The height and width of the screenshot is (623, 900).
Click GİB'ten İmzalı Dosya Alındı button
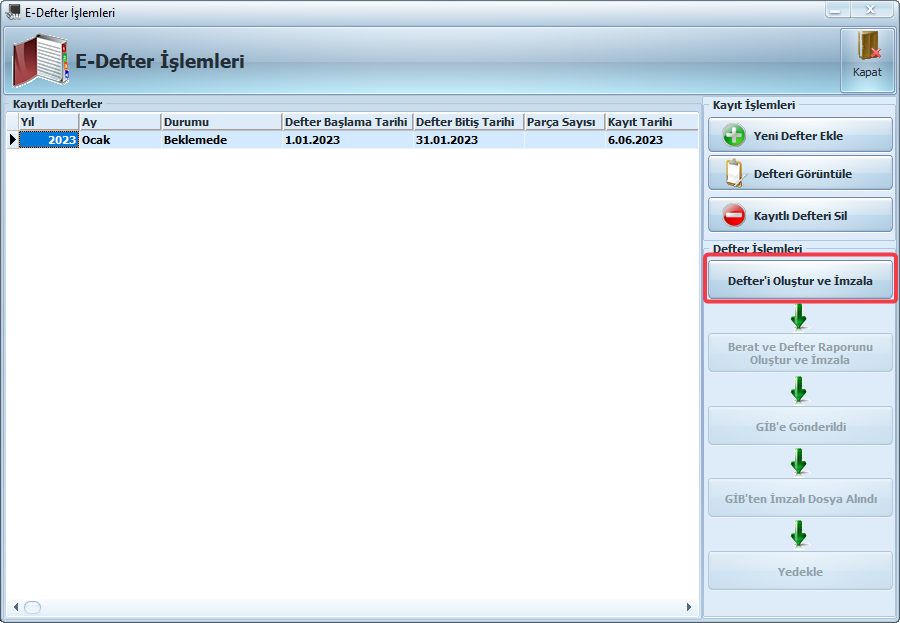(800, 498)
